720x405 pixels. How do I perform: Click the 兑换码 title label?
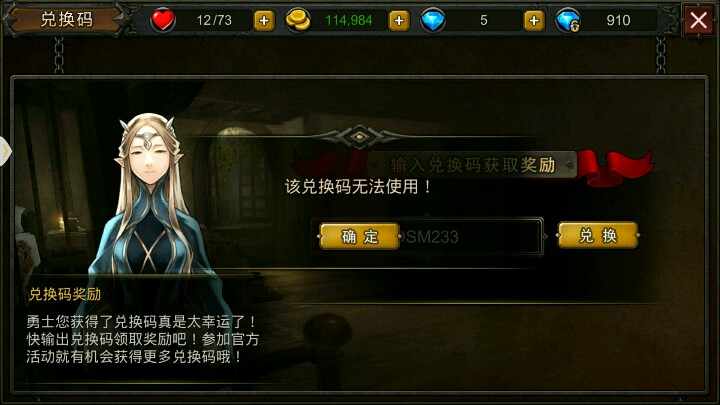(67, 19)
